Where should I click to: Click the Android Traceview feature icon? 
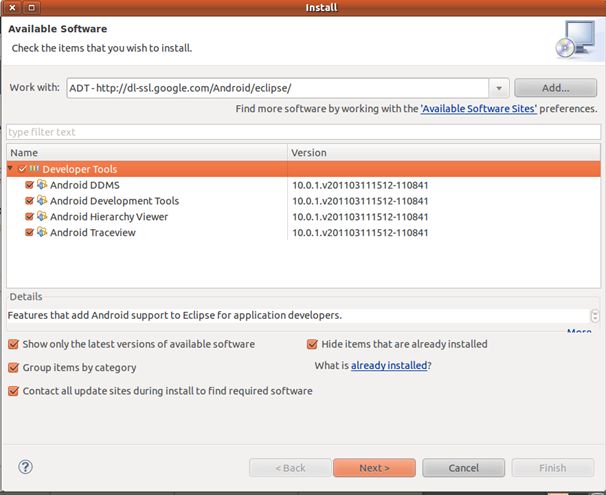coord(42,232)
